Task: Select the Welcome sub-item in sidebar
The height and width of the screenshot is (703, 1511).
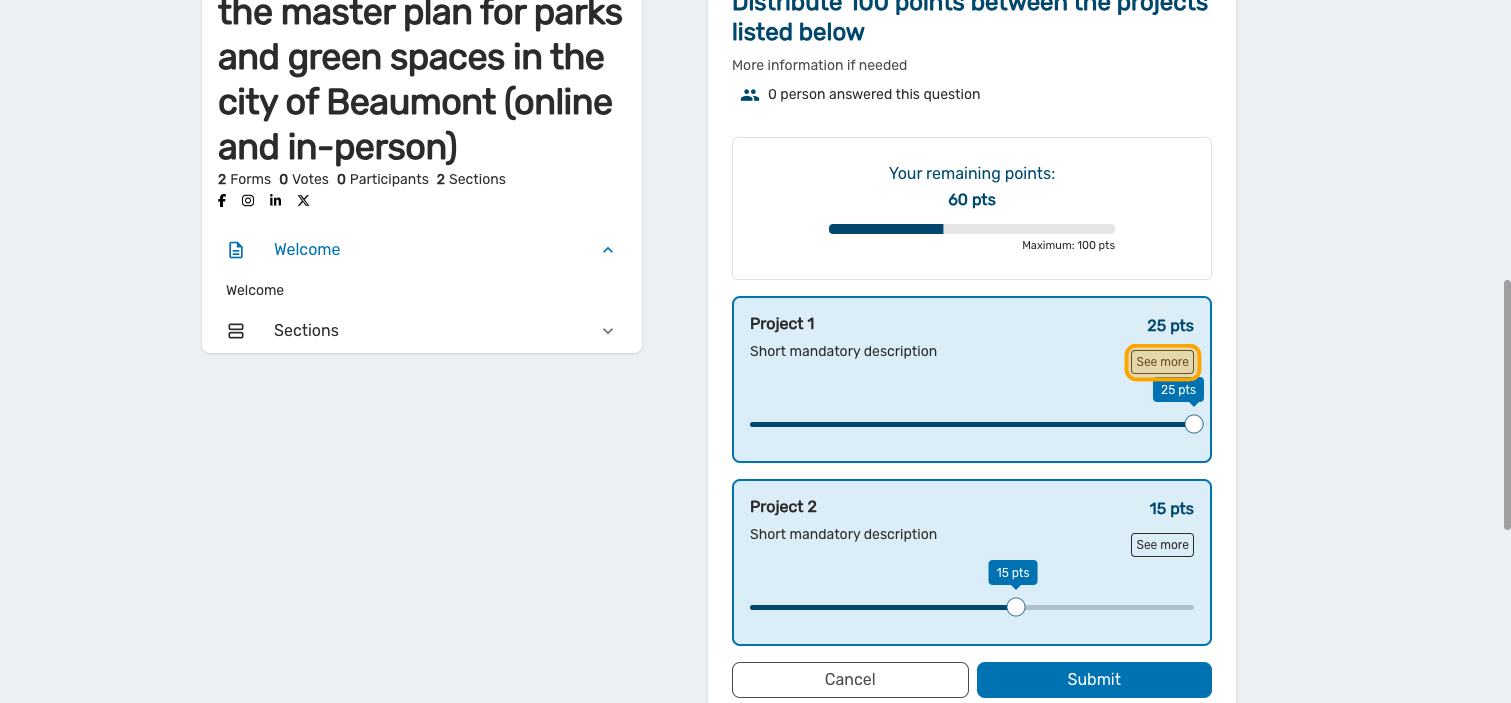Action: pyautogui.click(x=255, y=291)
